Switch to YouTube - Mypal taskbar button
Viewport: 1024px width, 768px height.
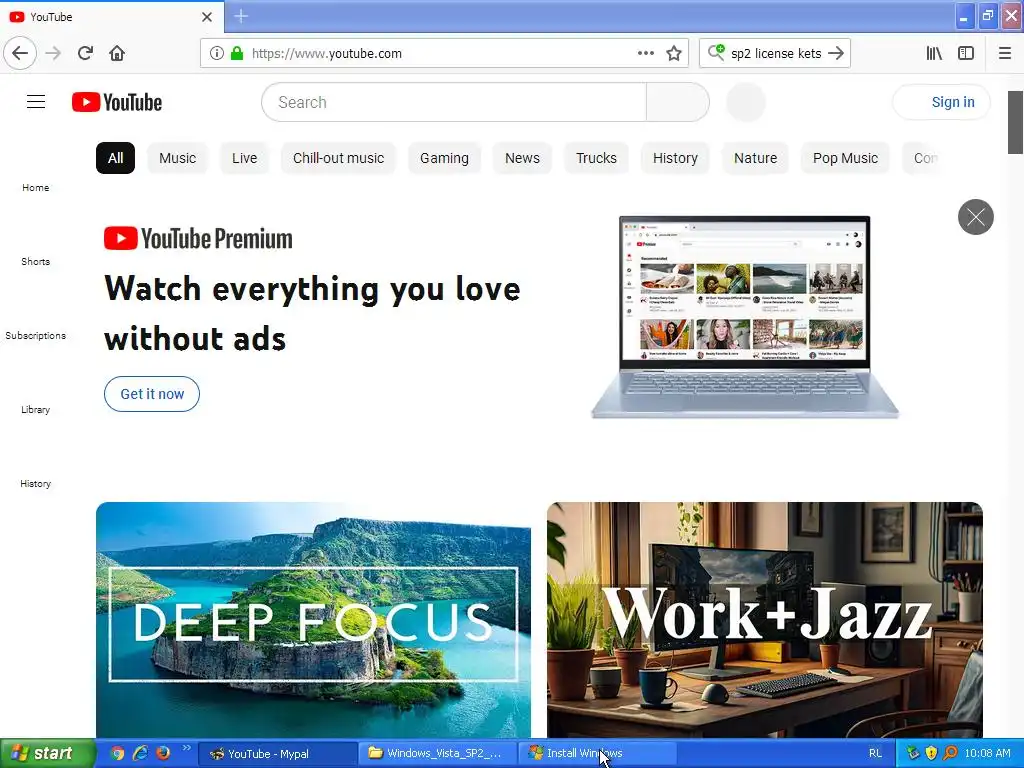point(276,754)
